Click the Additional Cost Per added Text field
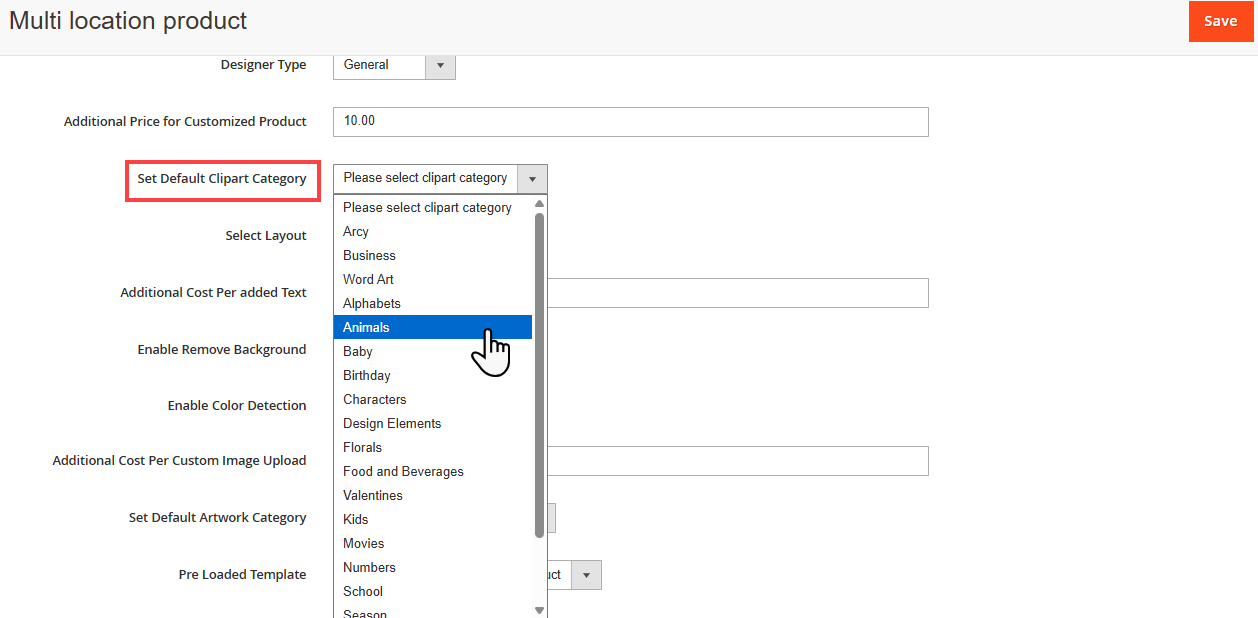Image resolution: width=1258 pixels, height=618 pixels. click(x=738, y=293)
